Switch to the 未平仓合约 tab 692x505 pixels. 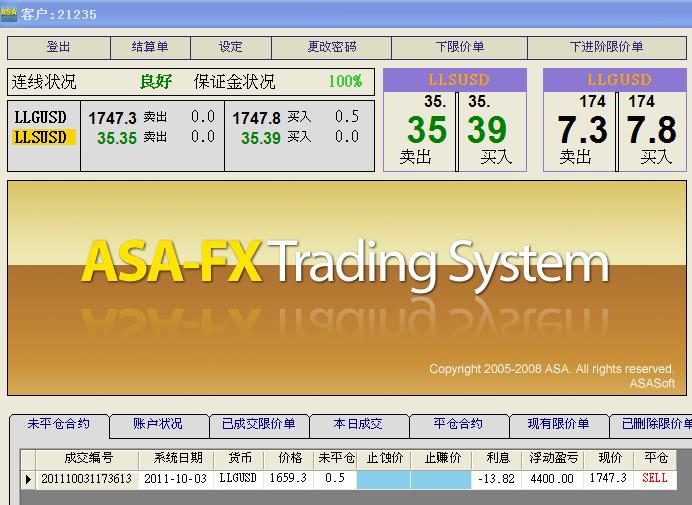click(59, 424)
